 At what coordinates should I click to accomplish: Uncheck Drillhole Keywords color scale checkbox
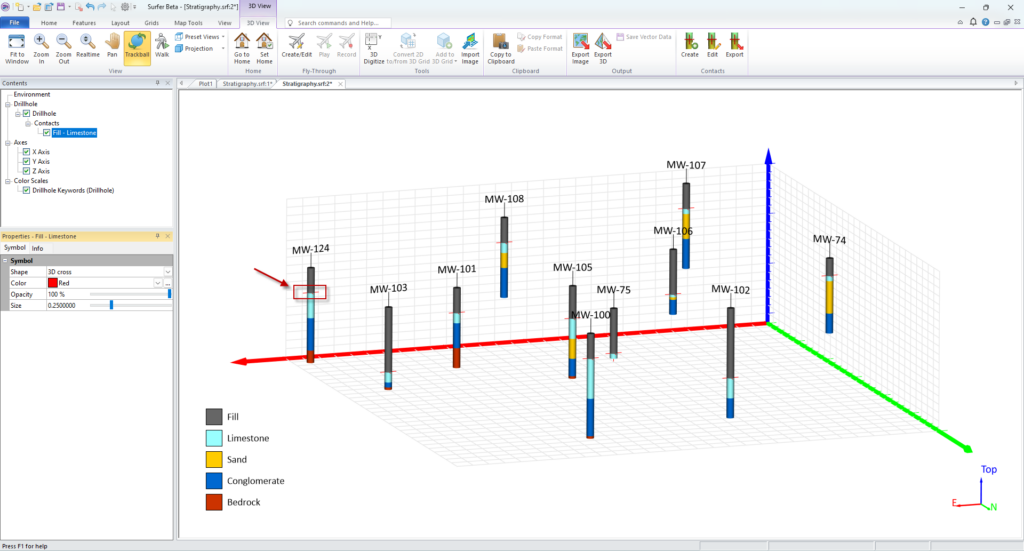[x=26, y=190]
